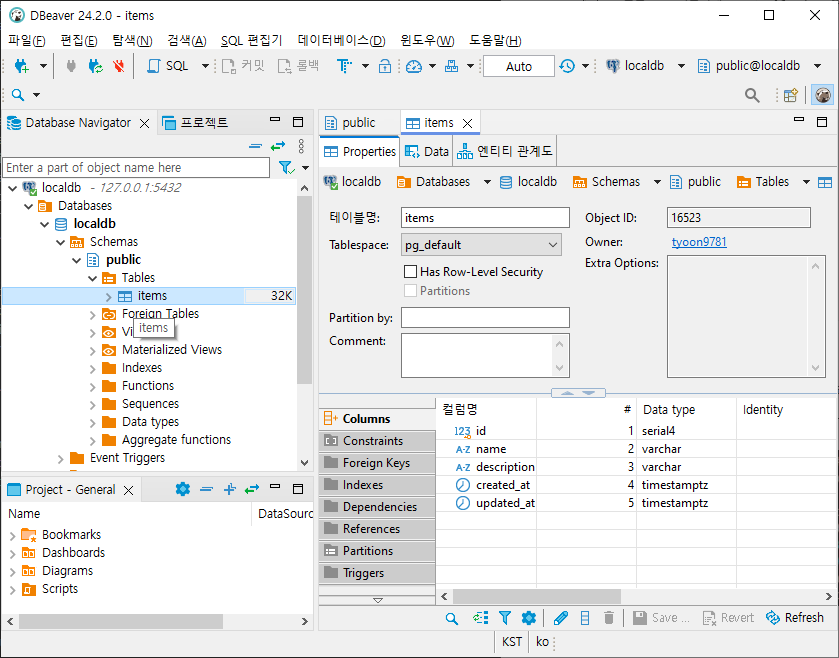Click the Save button
The height and width of the screenshot is (658, 839).
(662, 618)
